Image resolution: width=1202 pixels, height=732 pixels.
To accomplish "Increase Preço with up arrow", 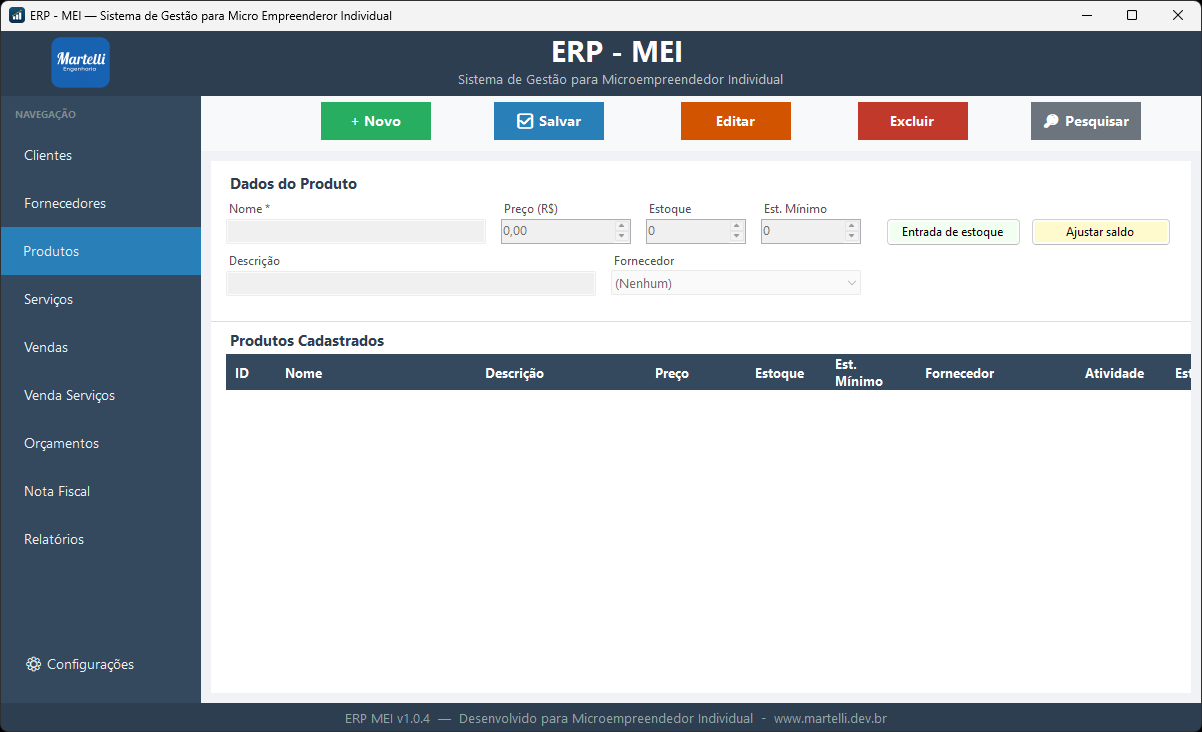I will pos(622,226).
